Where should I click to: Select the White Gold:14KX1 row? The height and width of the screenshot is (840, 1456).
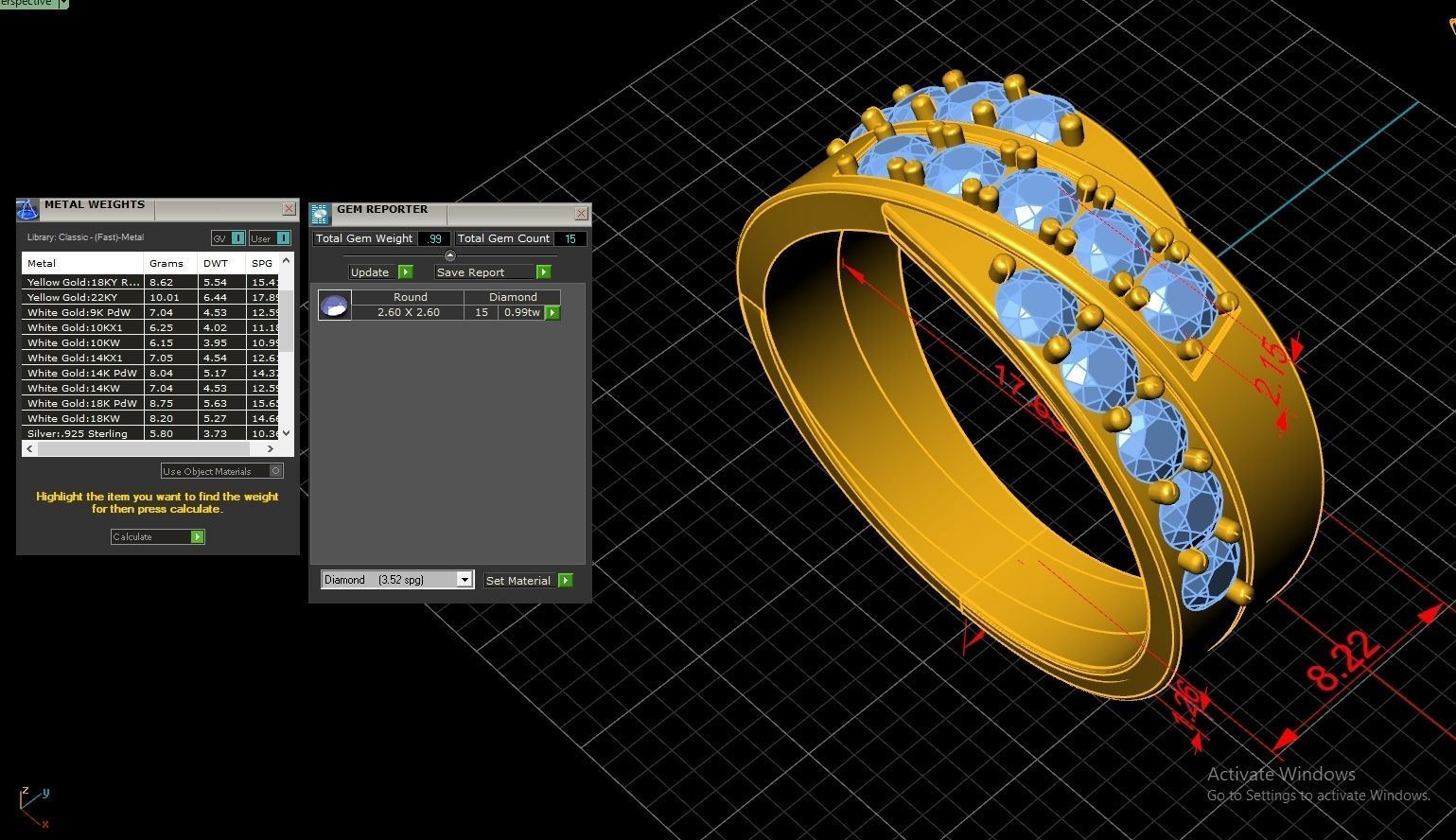151,358
